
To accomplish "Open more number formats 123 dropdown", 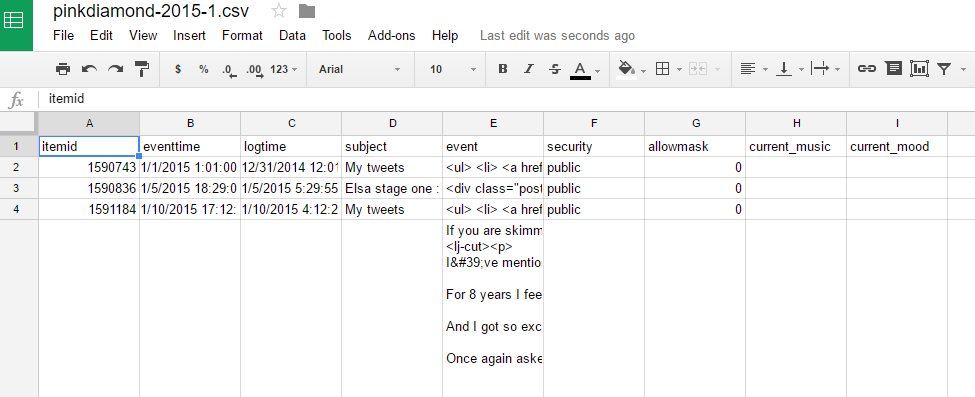I will 284,69.
